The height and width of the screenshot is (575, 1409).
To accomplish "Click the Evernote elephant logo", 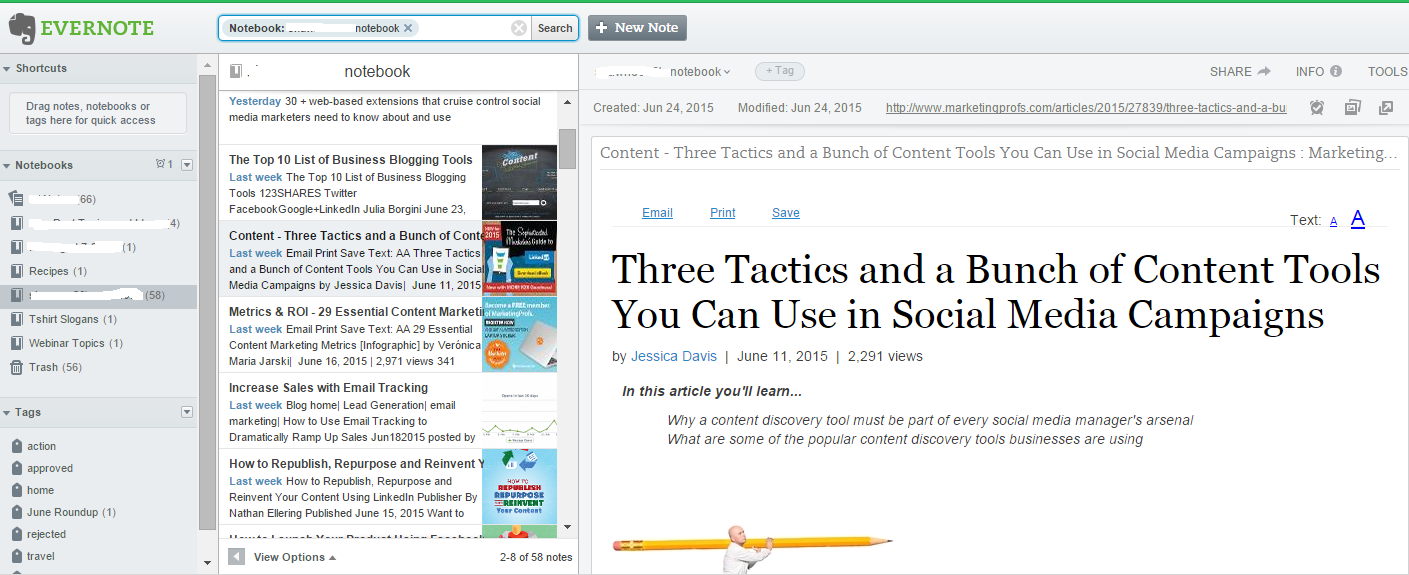I will point(22,28).
